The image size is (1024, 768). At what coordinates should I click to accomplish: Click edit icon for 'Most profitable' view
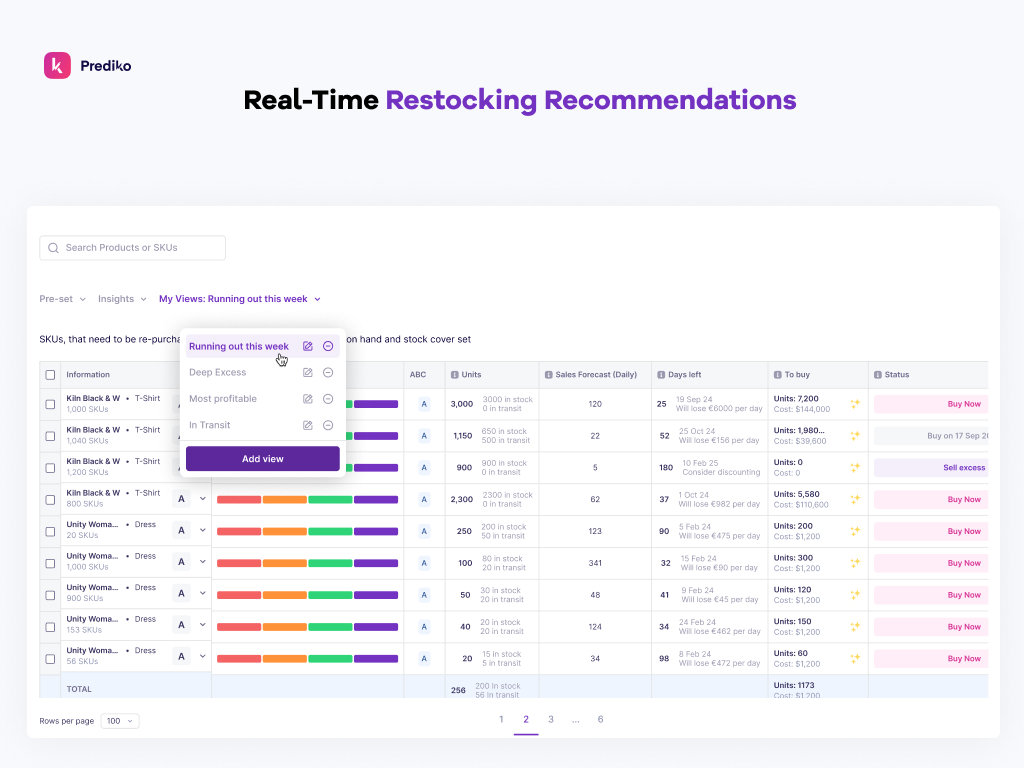click(x=308, y=399)
